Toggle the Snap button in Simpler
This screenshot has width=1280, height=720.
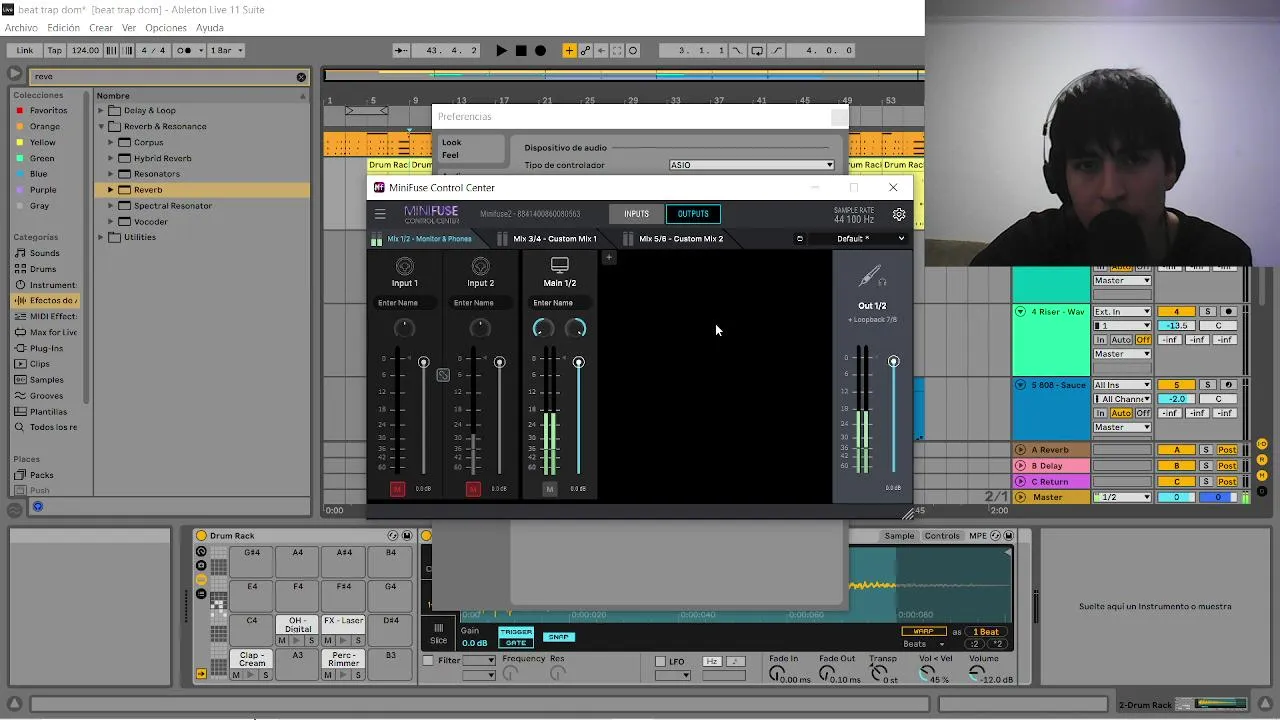559,637
